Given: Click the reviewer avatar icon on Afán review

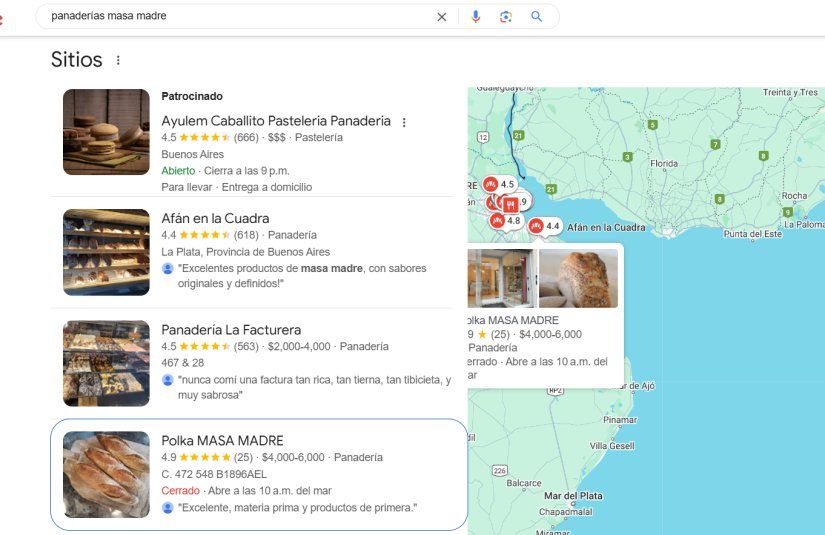Looking at the screenshot, I should [167, 269].
